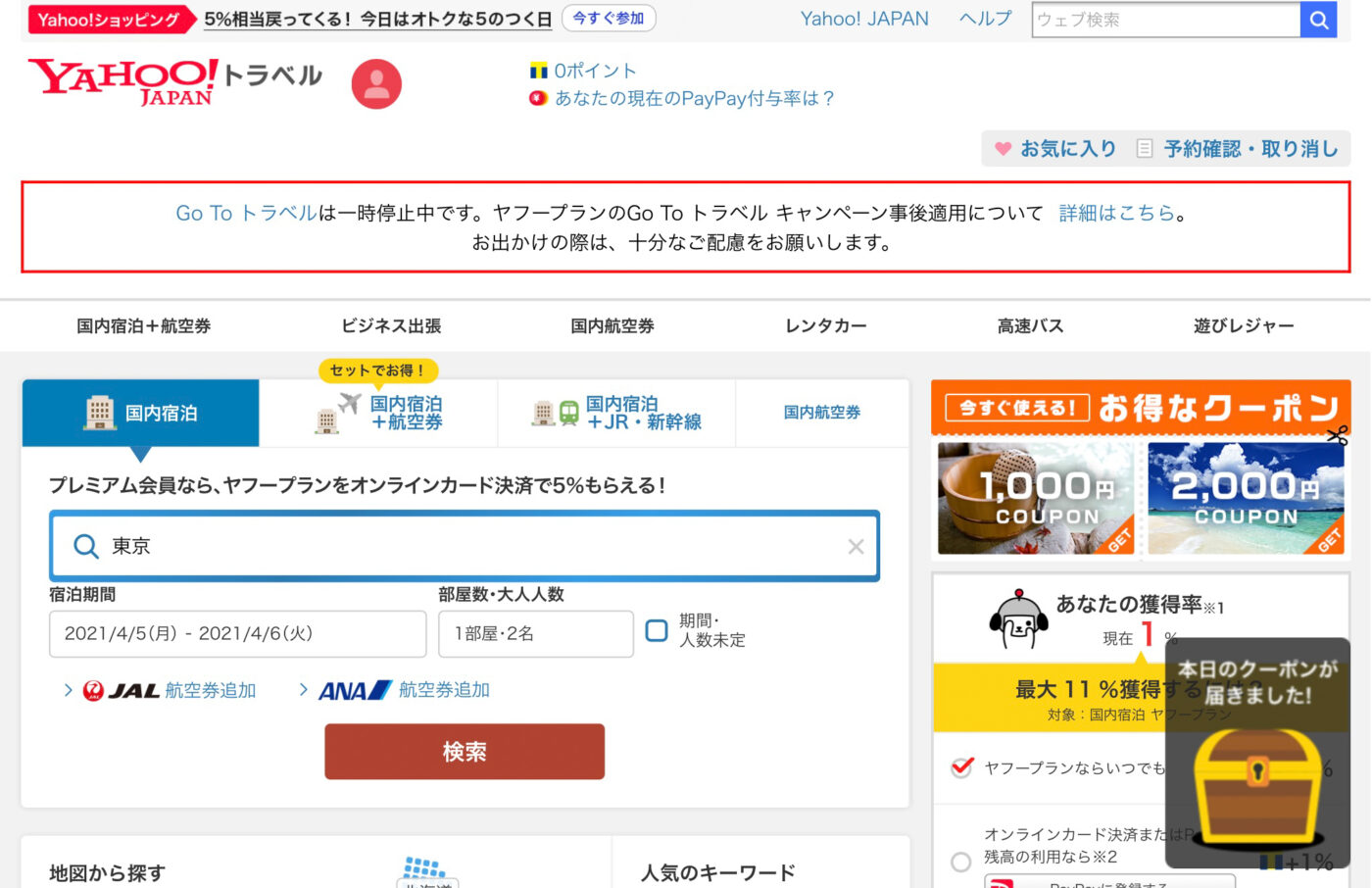Open the Go To トラベル link in the notice
Viewport: 1372px width, 888px height.
(x=247, y=213)
